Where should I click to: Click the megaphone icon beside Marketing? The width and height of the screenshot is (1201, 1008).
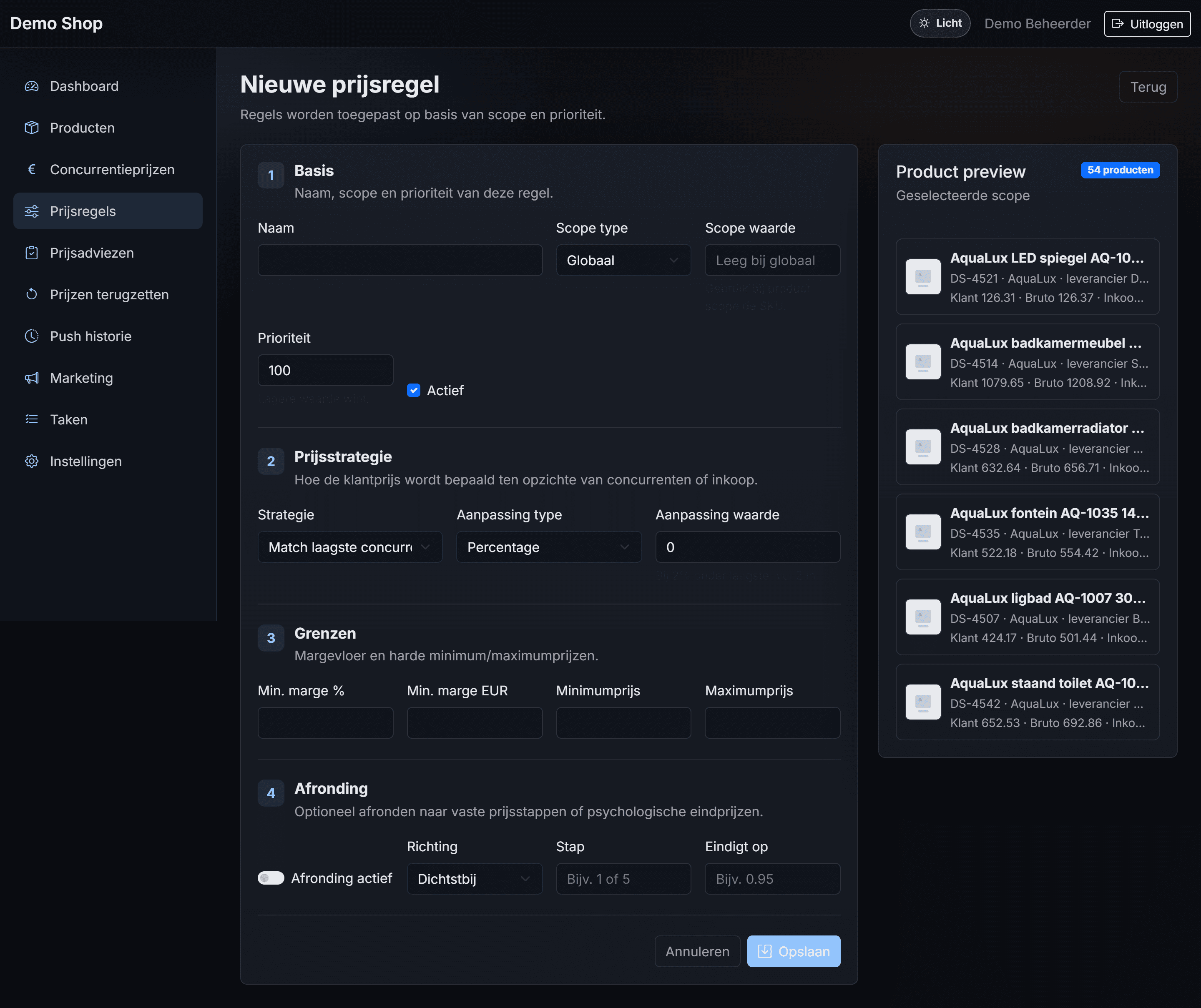tap(31, 379)
